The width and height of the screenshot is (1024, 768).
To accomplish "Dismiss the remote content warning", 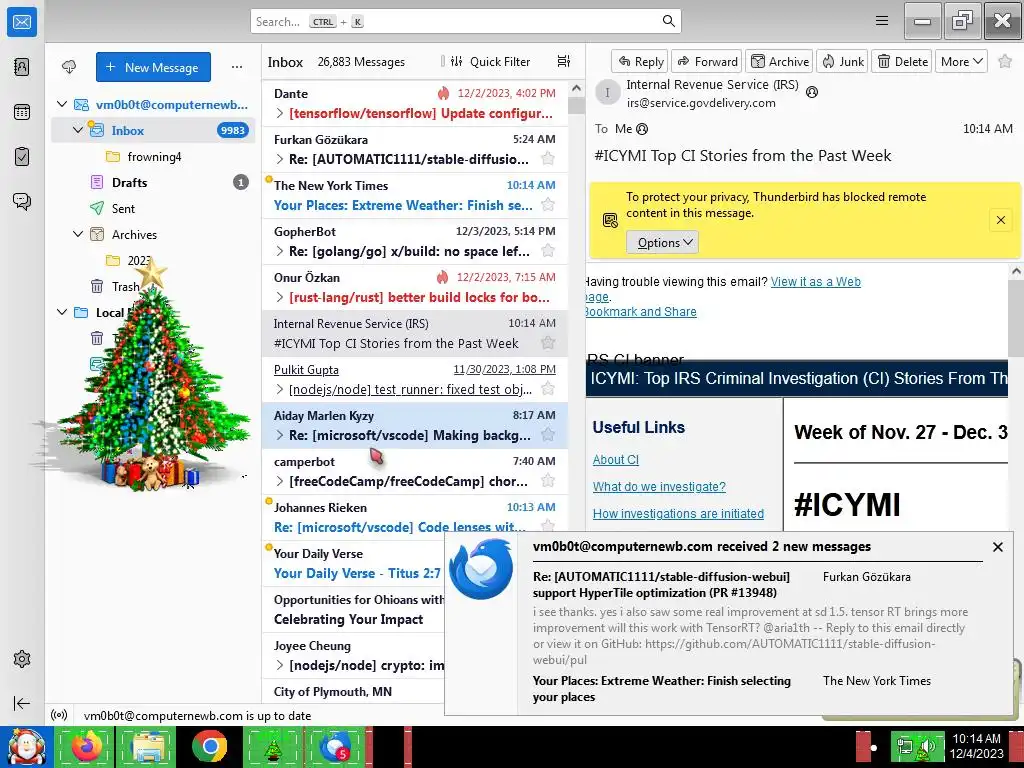I will point(1000,220).
